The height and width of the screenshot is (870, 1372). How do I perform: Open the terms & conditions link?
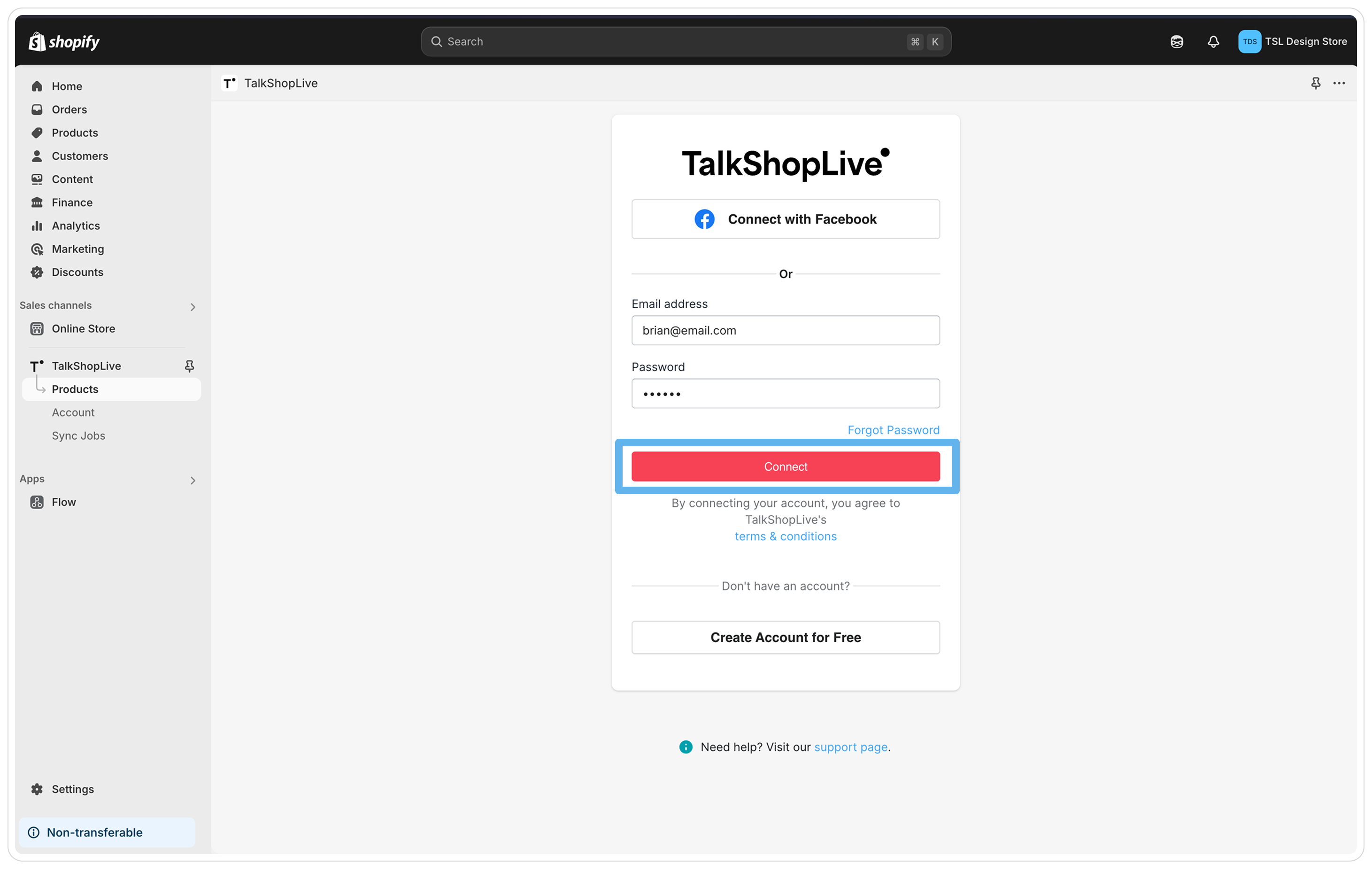(x=785, y=536)
